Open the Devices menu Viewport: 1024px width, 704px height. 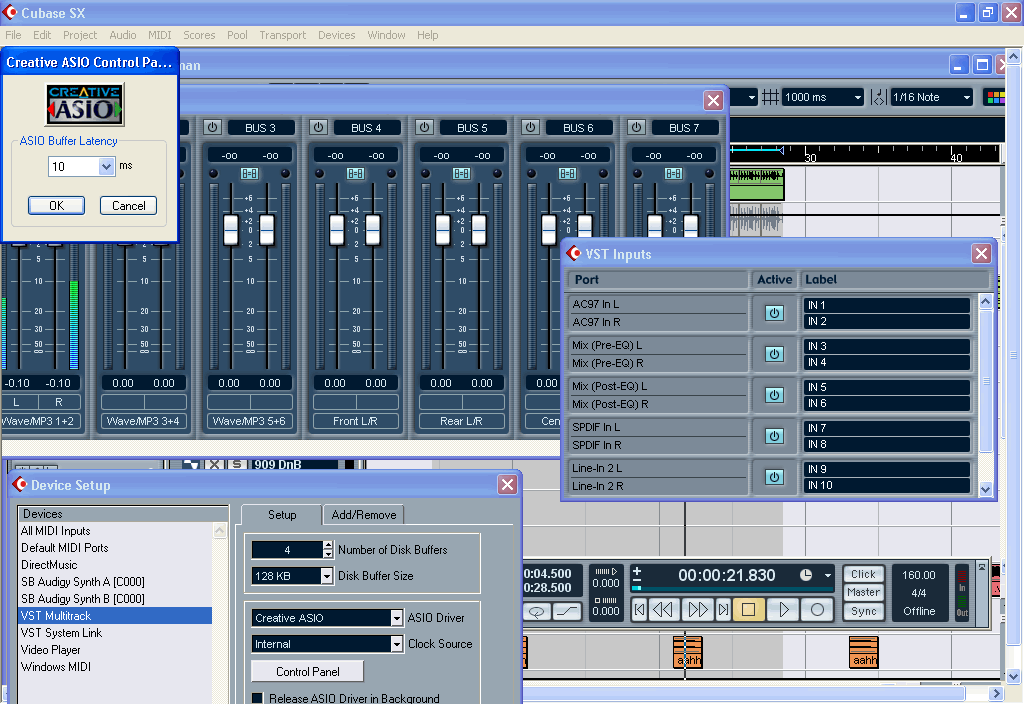(x=336, y=35)
